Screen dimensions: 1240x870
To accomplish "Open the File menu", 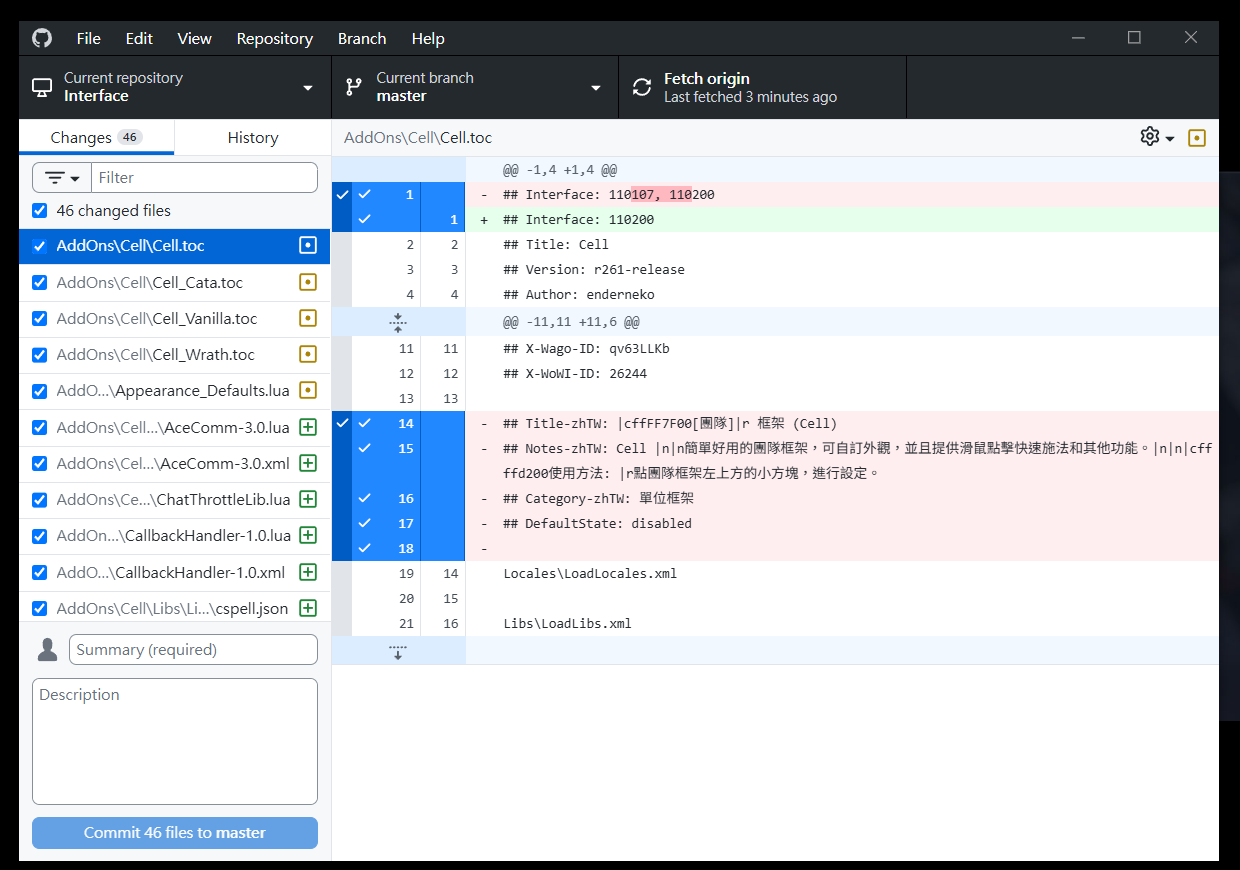I will pos(89,38).
